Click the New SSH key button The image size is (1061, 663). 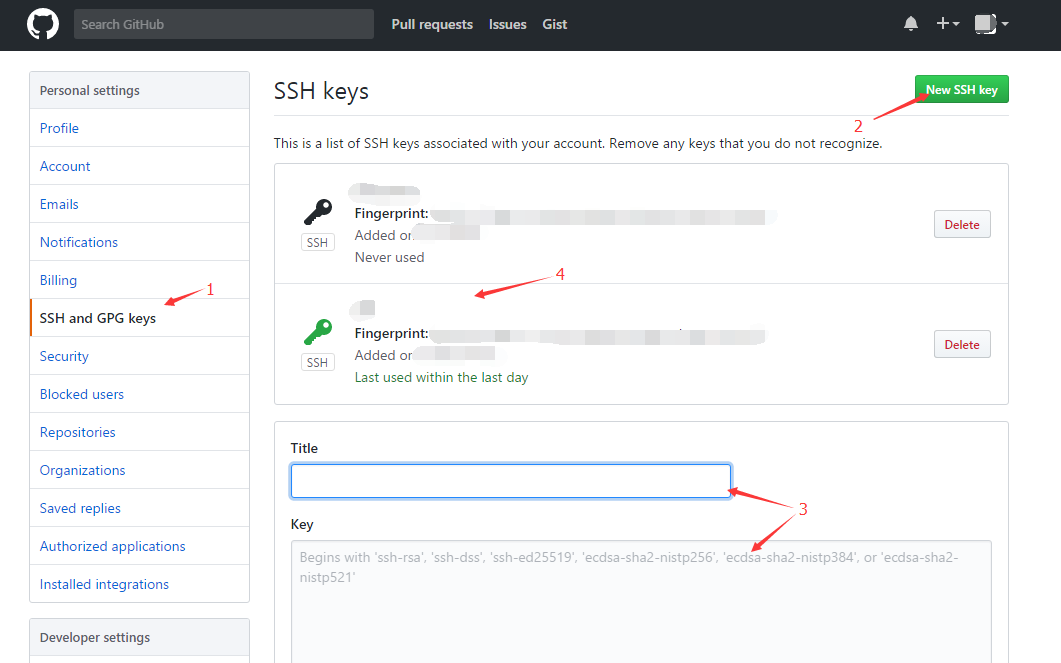962,89
